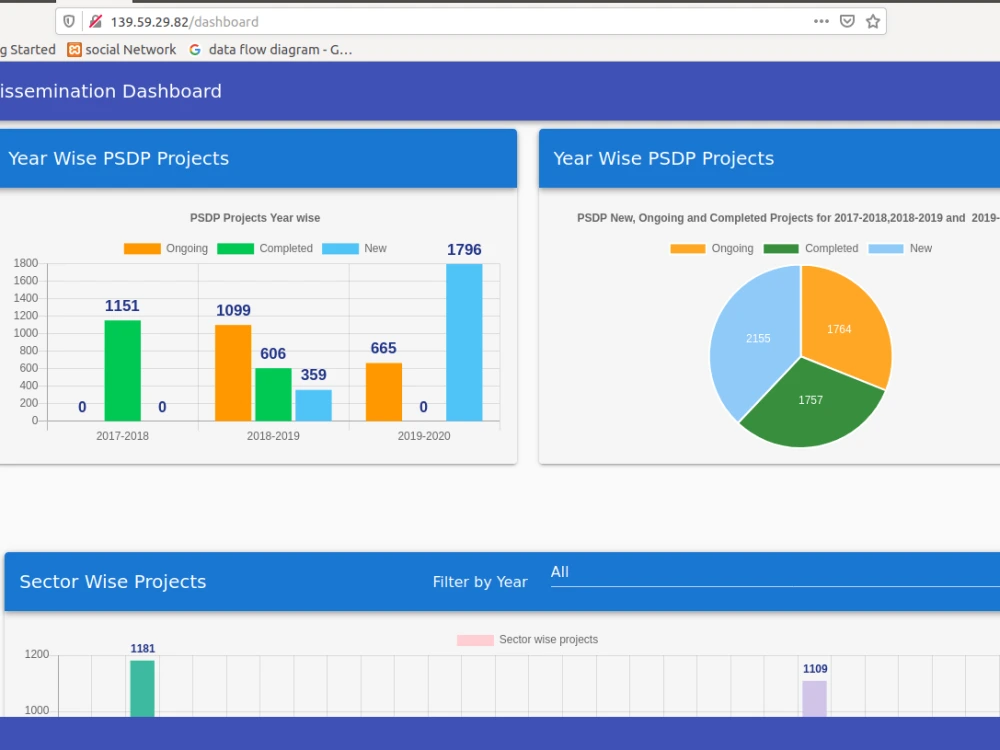Screen dimensions: 1000x750
Task: Click the PSDP Projects Year wise chart title
Action: click(x=255, y=218)
